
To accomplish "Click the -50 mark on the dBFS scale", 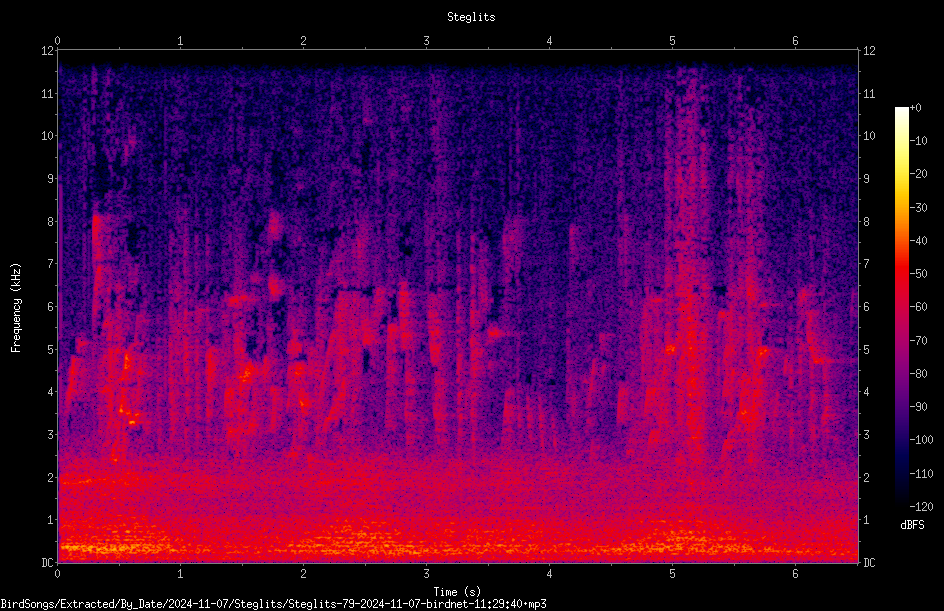I will coord(919,274).
